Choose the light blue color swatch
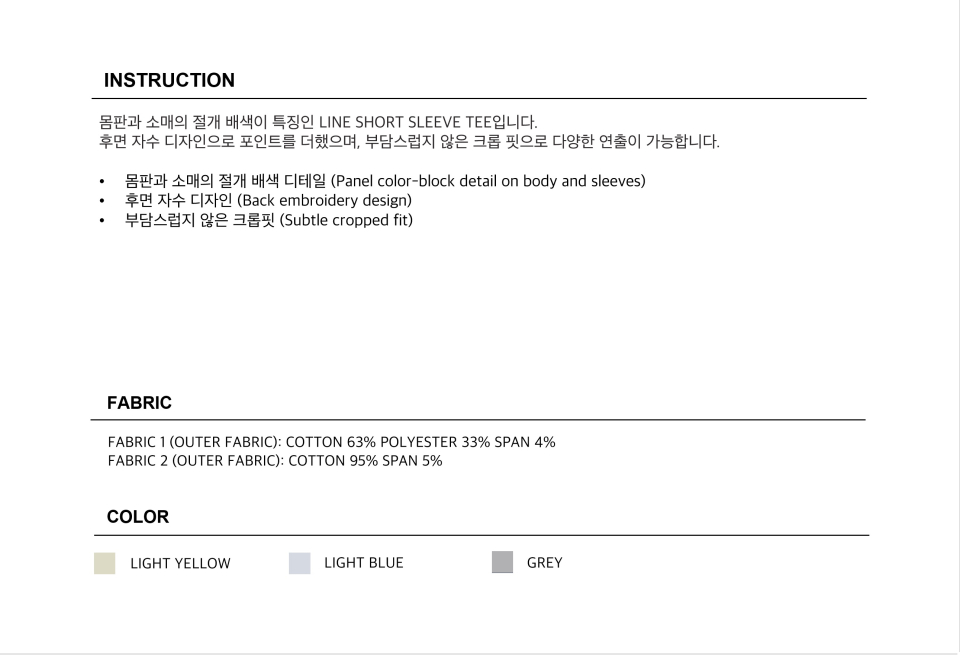This screenshot has width=960, height=655. 299,563
